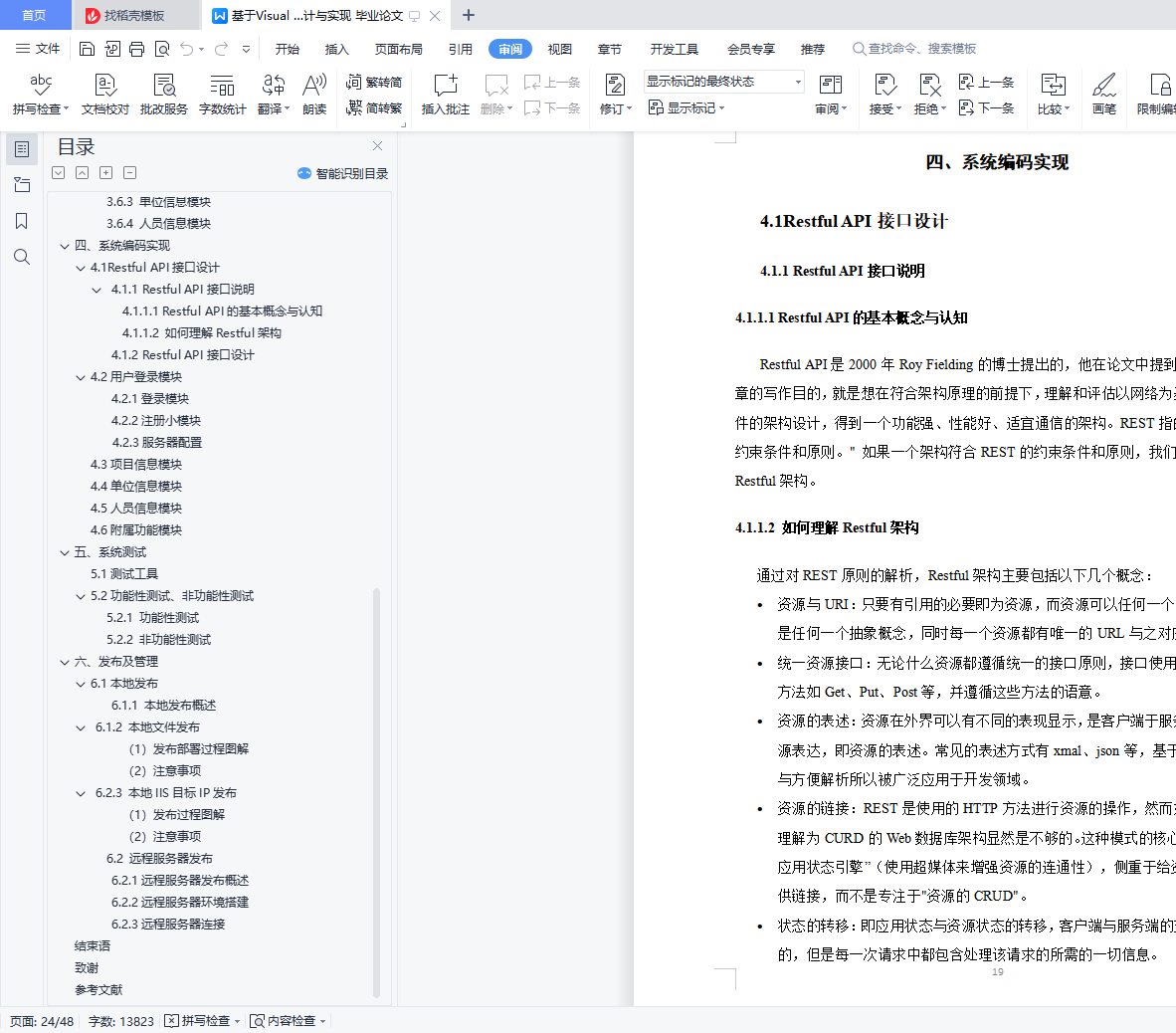Reject the change (拒绝)
Screen dimensions: 1176x1033
(930, 95)
